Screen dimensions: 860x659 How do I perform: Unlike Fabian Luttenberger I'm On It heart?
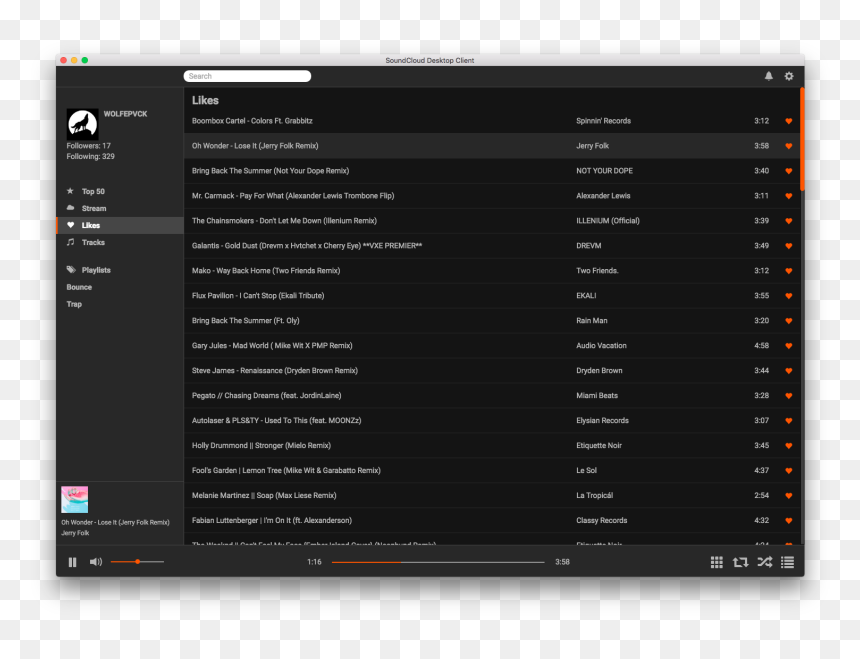(x=789, y=520)
